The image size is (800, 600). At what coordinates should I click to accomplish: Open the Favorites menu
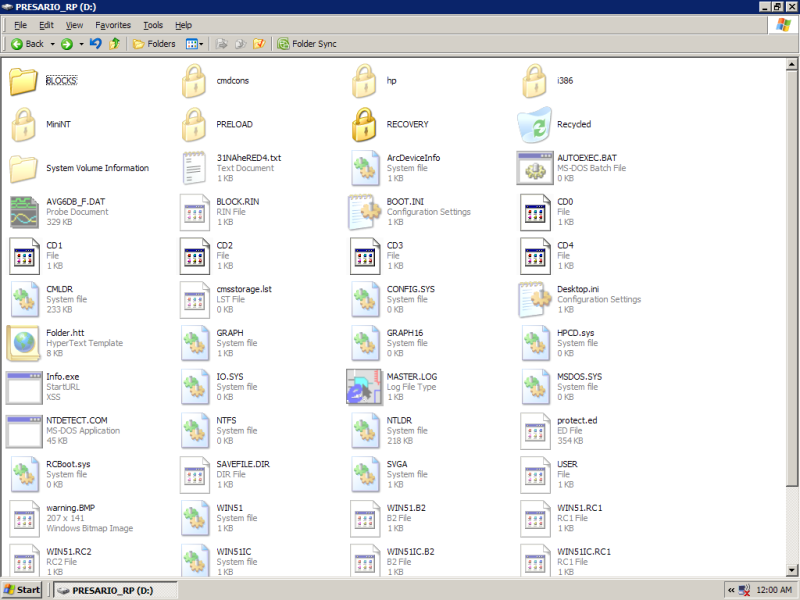[113, 25]
